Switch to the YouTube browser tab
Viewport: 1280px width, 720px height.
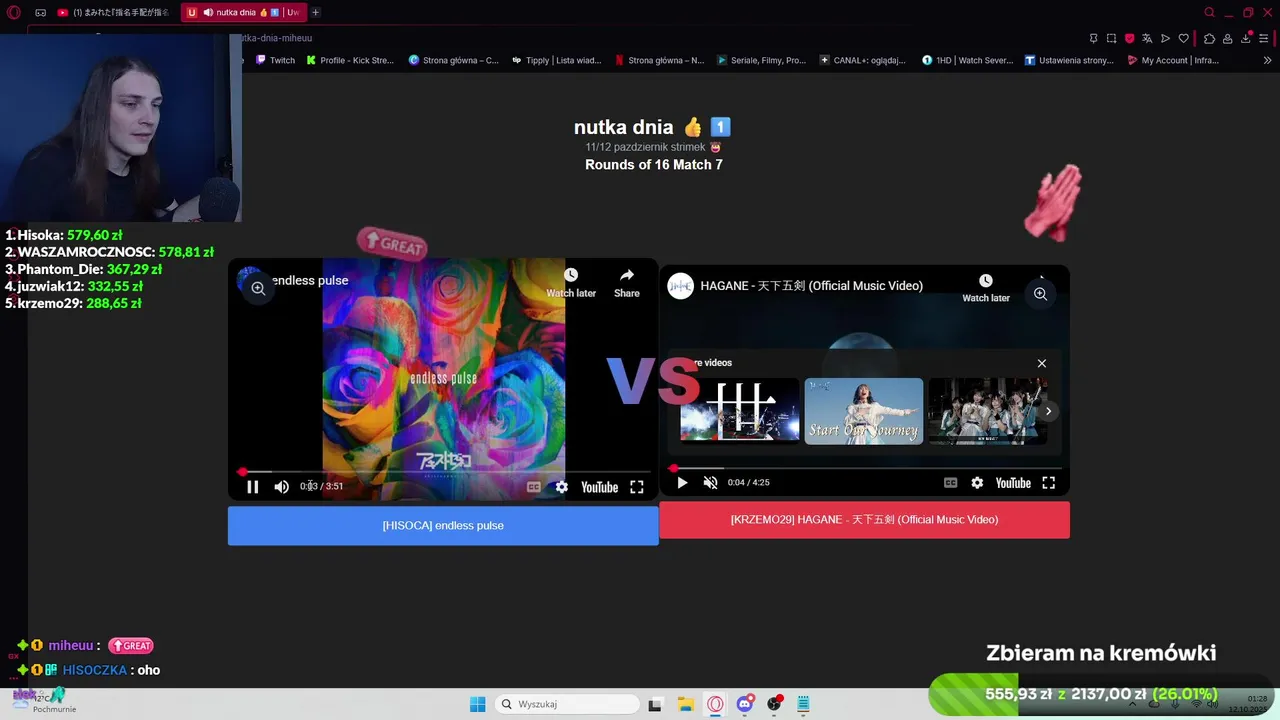click(113, 12)
